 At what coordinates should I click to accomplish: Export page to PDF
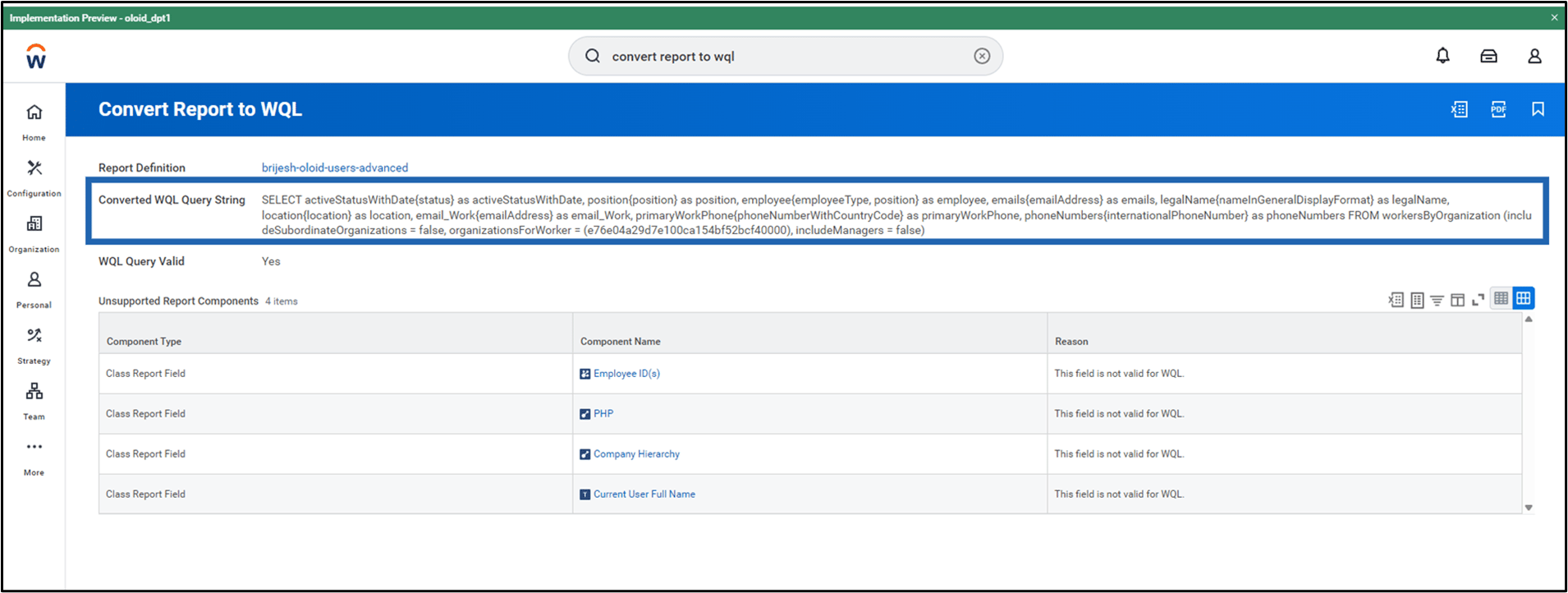click(x=1498, y=109)
